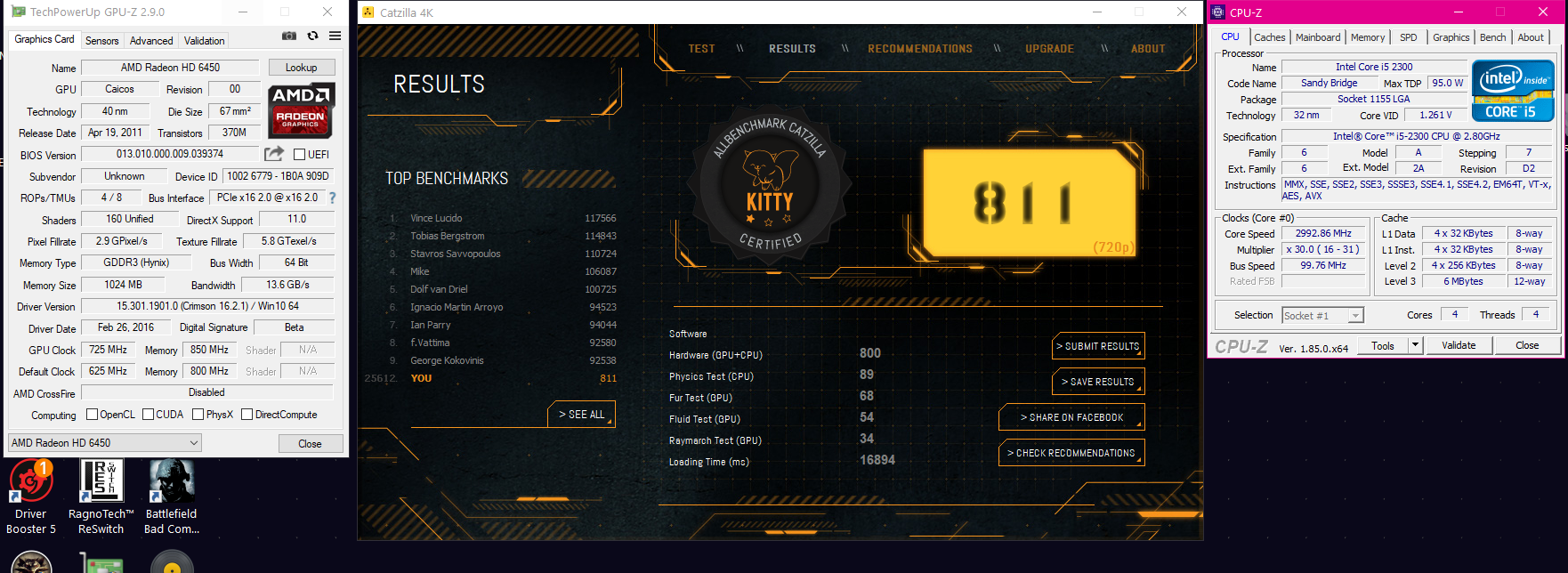Click the Kitty Certified badge
The image size is (1568, 573).
769,186
